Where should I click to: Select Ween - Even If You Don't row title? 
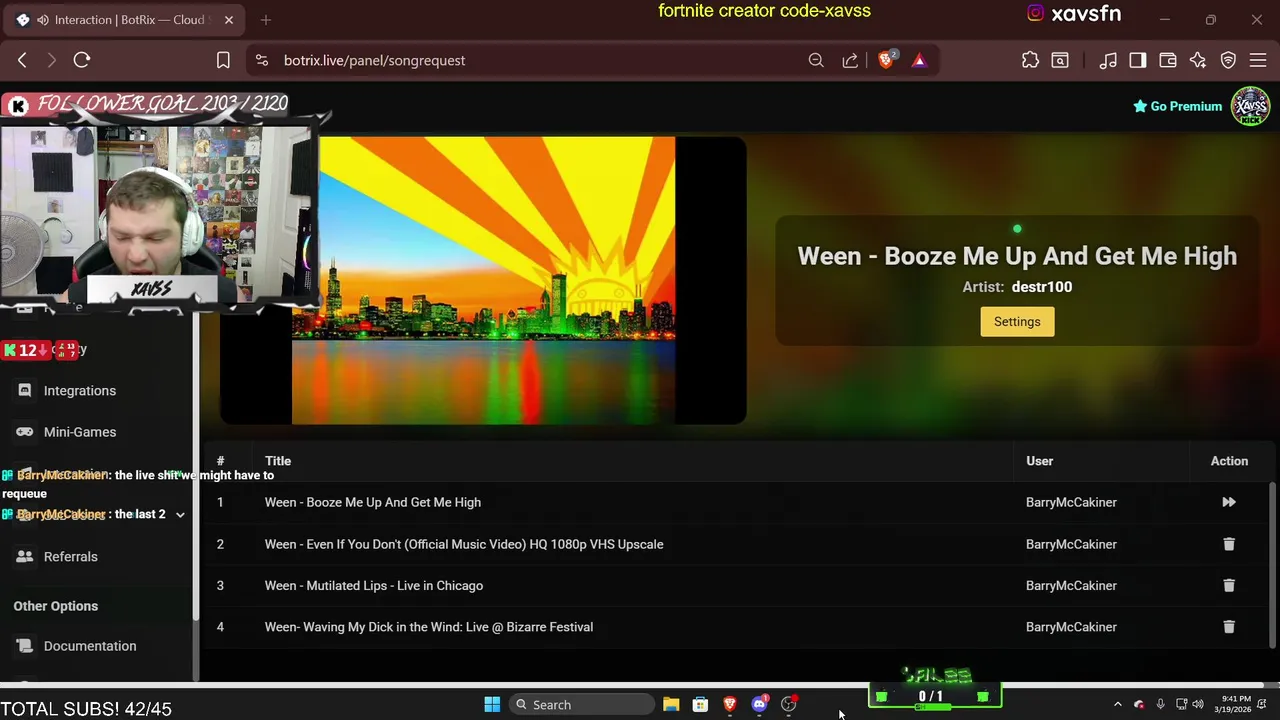pyautogui.click(x=464, y=544)
